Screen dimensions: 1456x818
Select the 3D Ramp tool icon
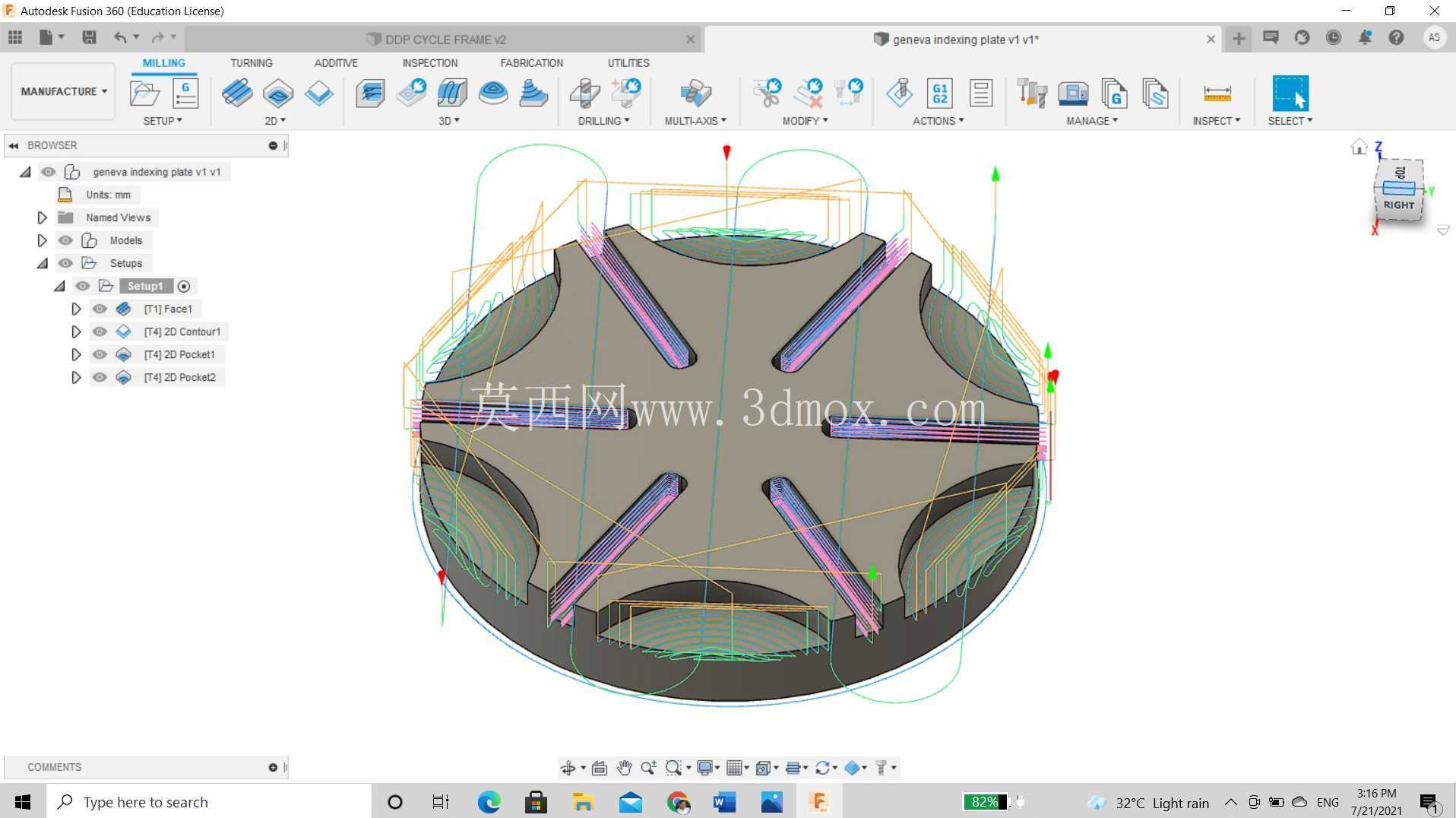point(533,94)
